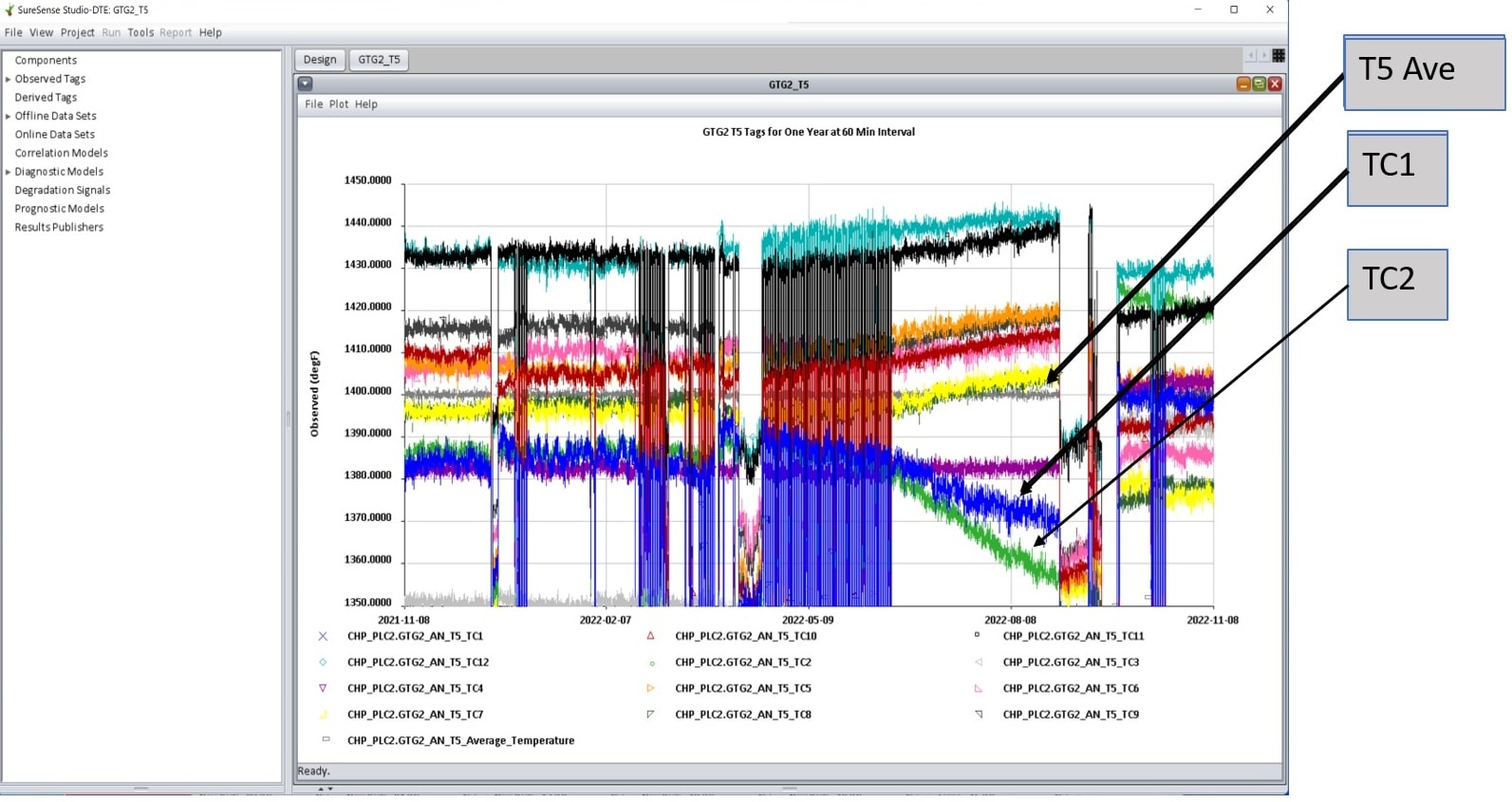Open the View menu

[x=41, y=32]
